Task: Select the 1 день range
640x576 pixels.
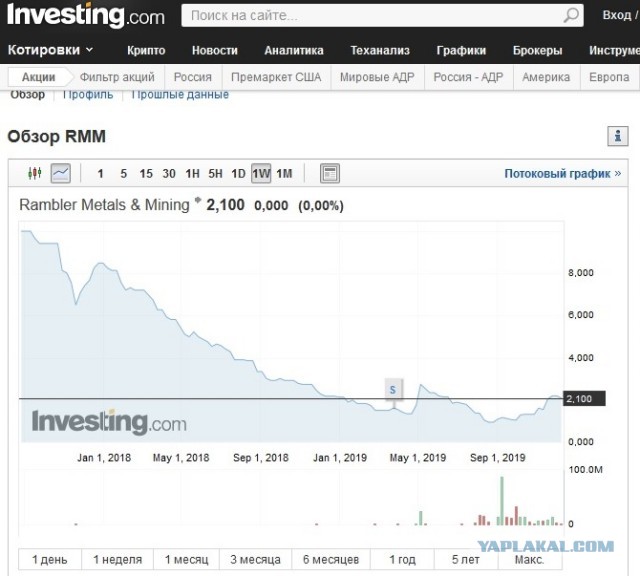Action: pos(50,559)
